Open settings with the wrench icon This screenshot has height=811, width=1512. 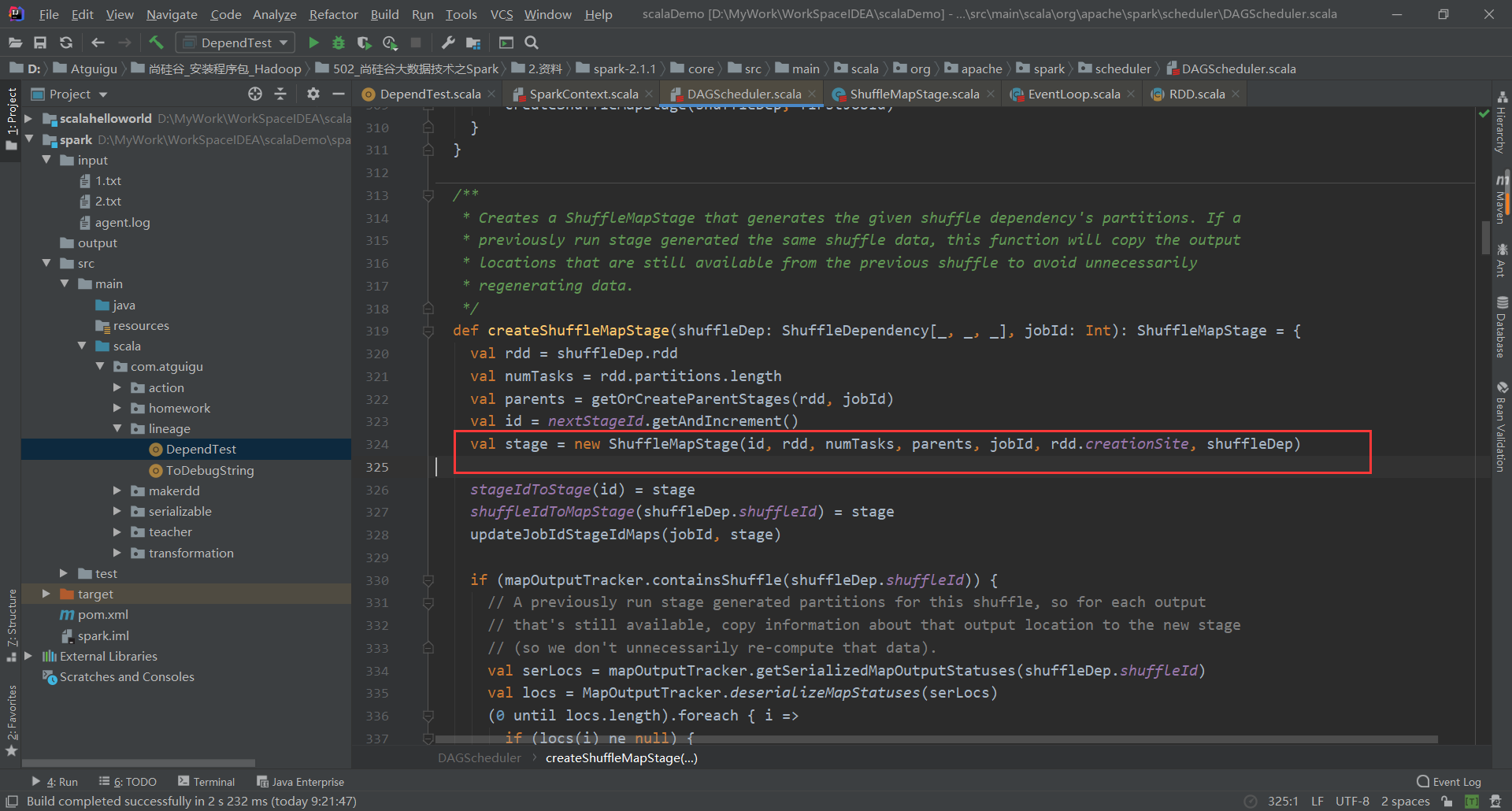pyautogui.click(x=448, y=43)
